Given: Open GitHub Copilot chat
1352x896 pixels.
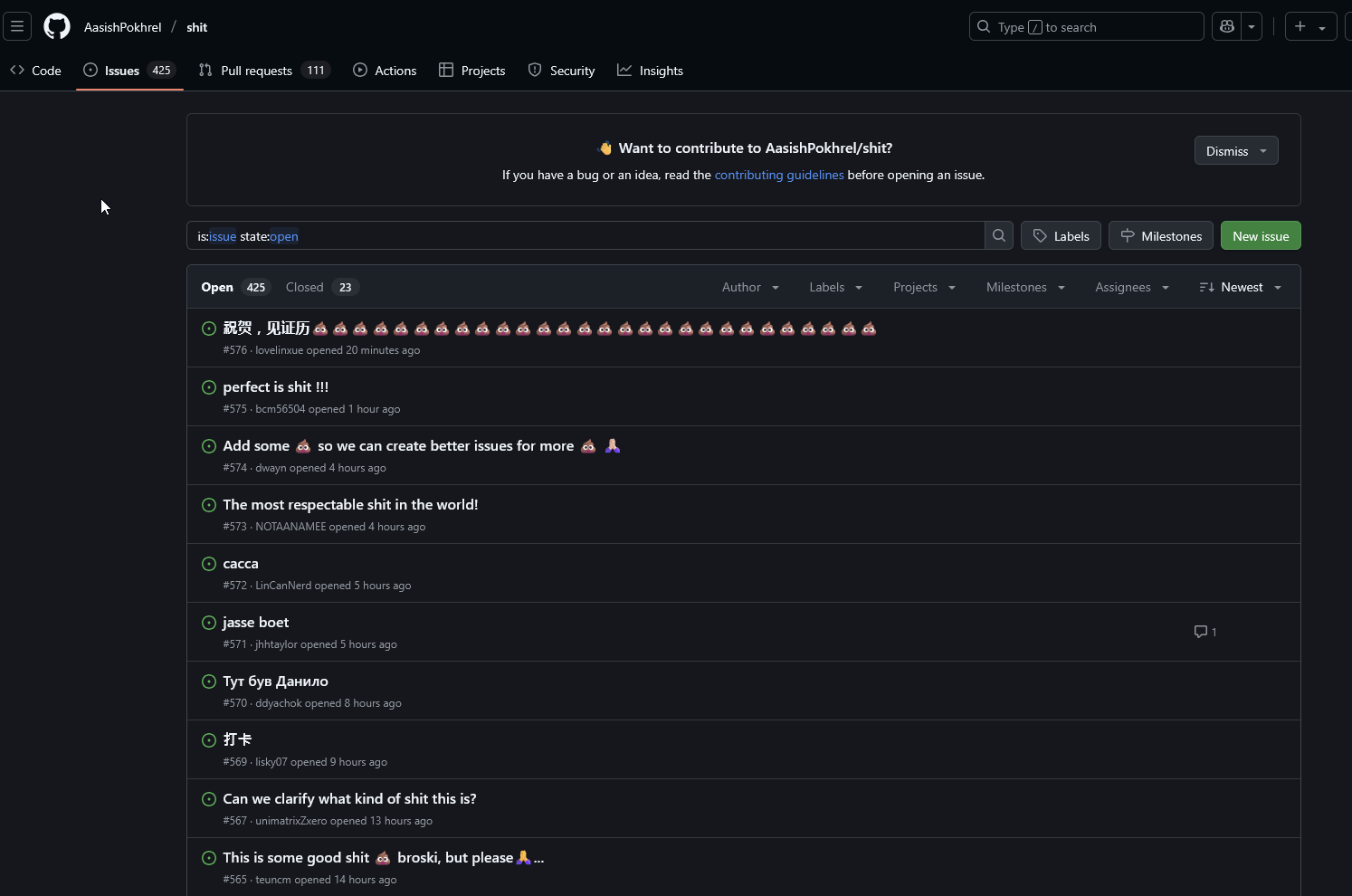Looking at the screenshot, I should [1226, 26].
